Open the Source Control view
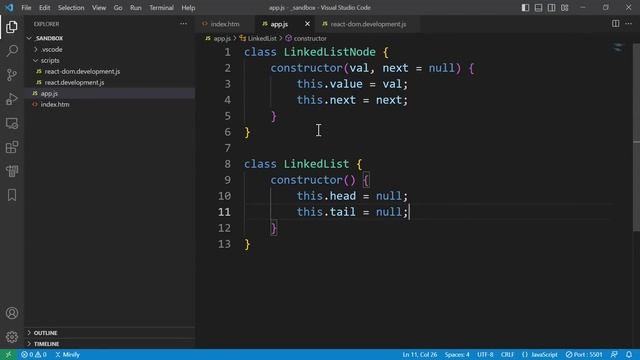The width and height of the screenshot is (640, 360). (x=12, y=75)
